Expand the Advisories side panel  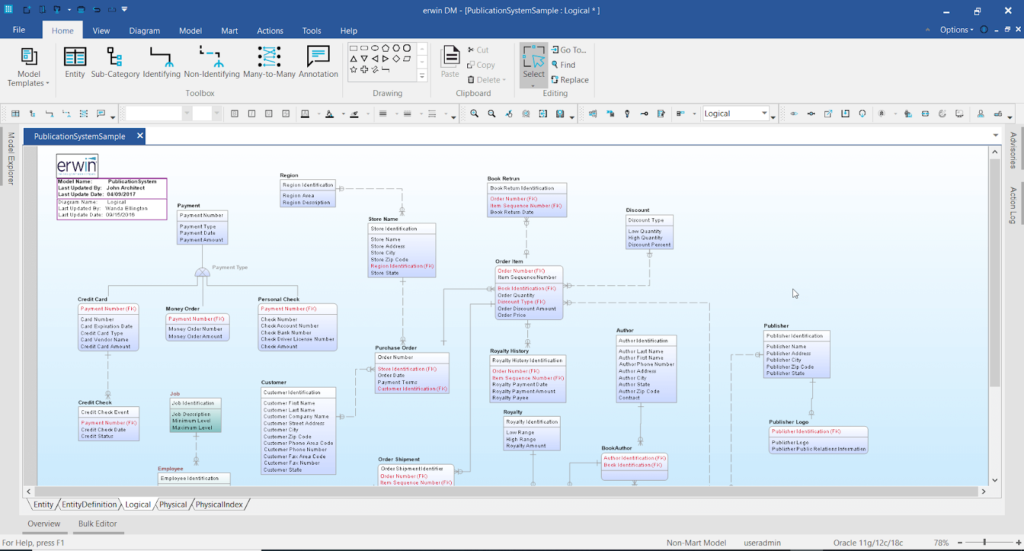coord(1012,150)
